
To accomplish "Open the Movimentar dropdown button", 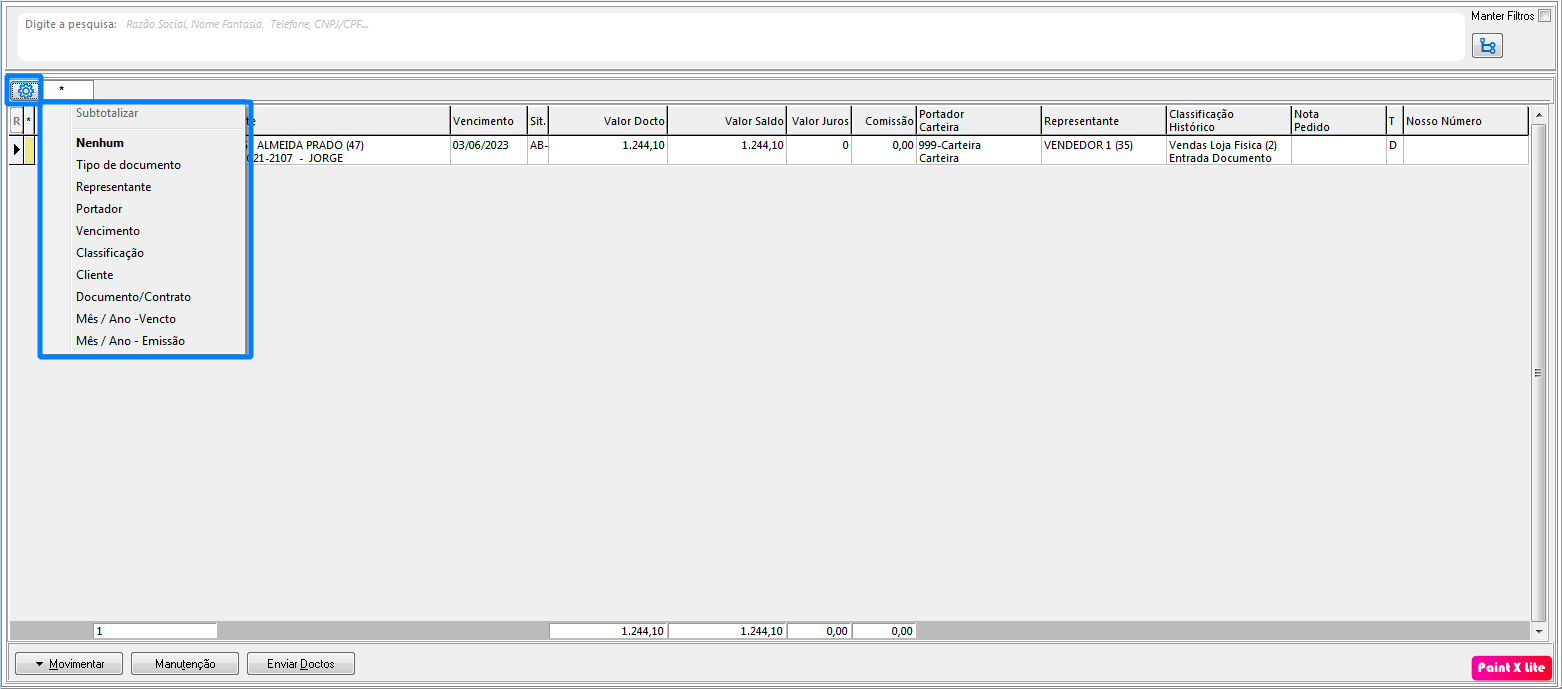I will pos(69,664).
